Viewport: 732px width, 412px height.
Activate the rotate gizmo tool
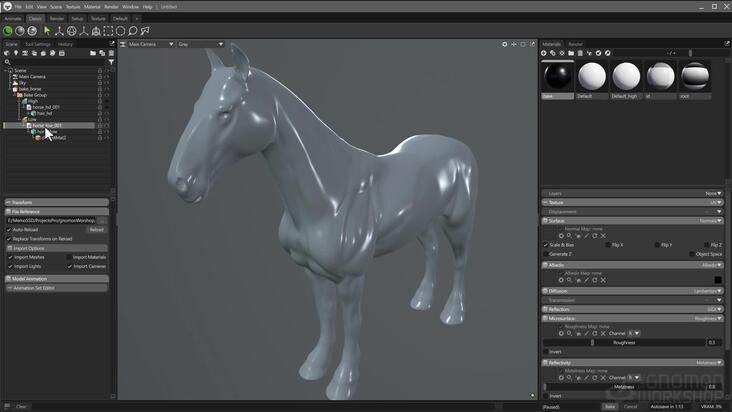click(x=71, y=31)
